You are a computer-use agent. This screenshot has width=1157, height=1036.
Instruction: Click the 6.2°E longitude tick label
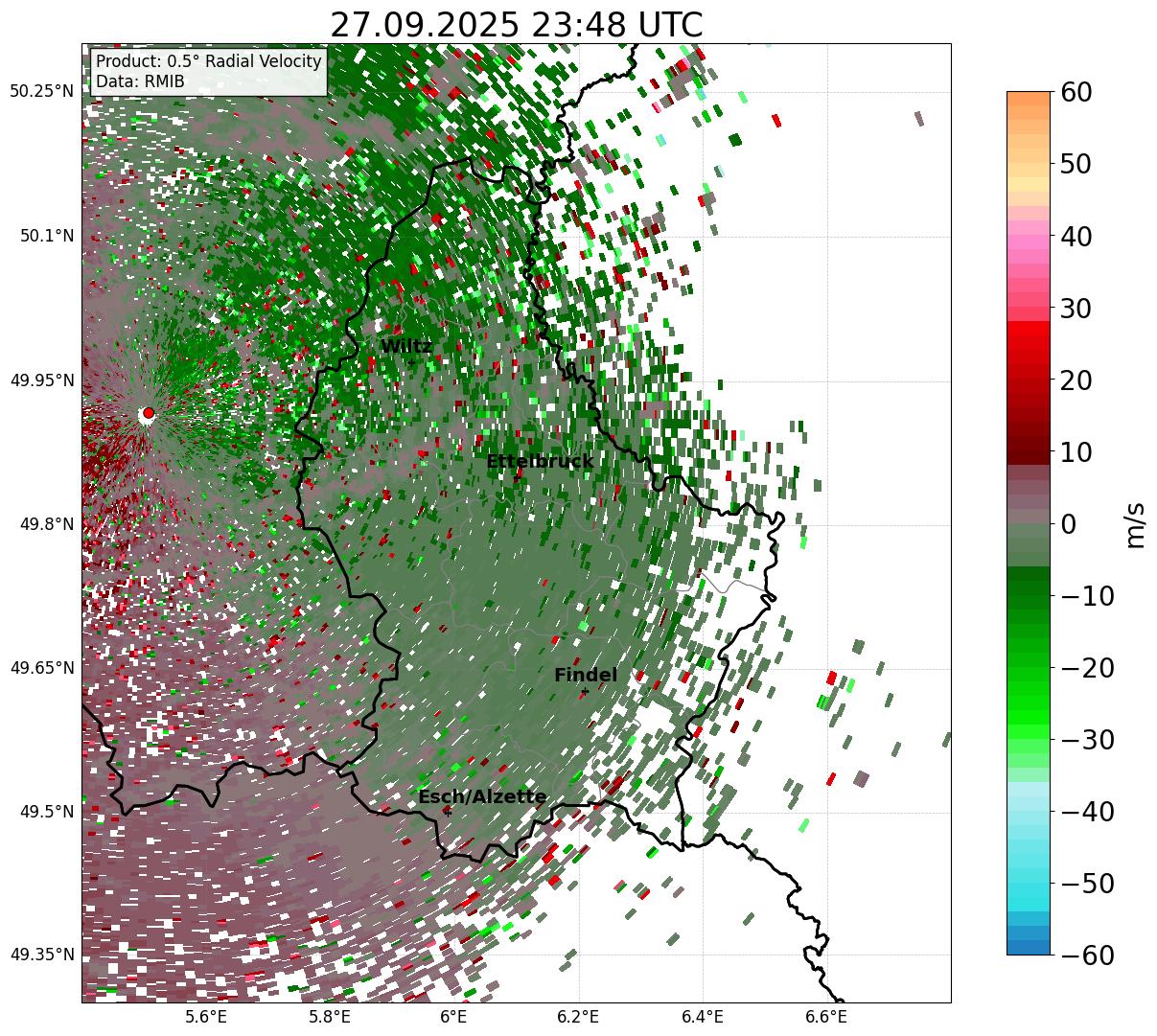pos(579,1016)
